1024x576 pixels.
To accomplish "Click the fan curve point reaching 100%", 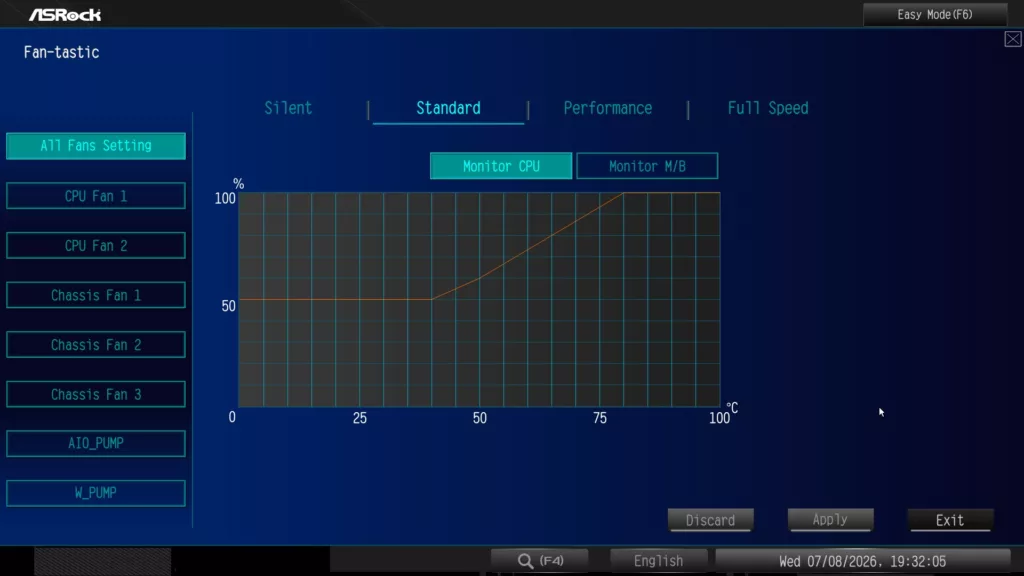I will coord(623,193).
